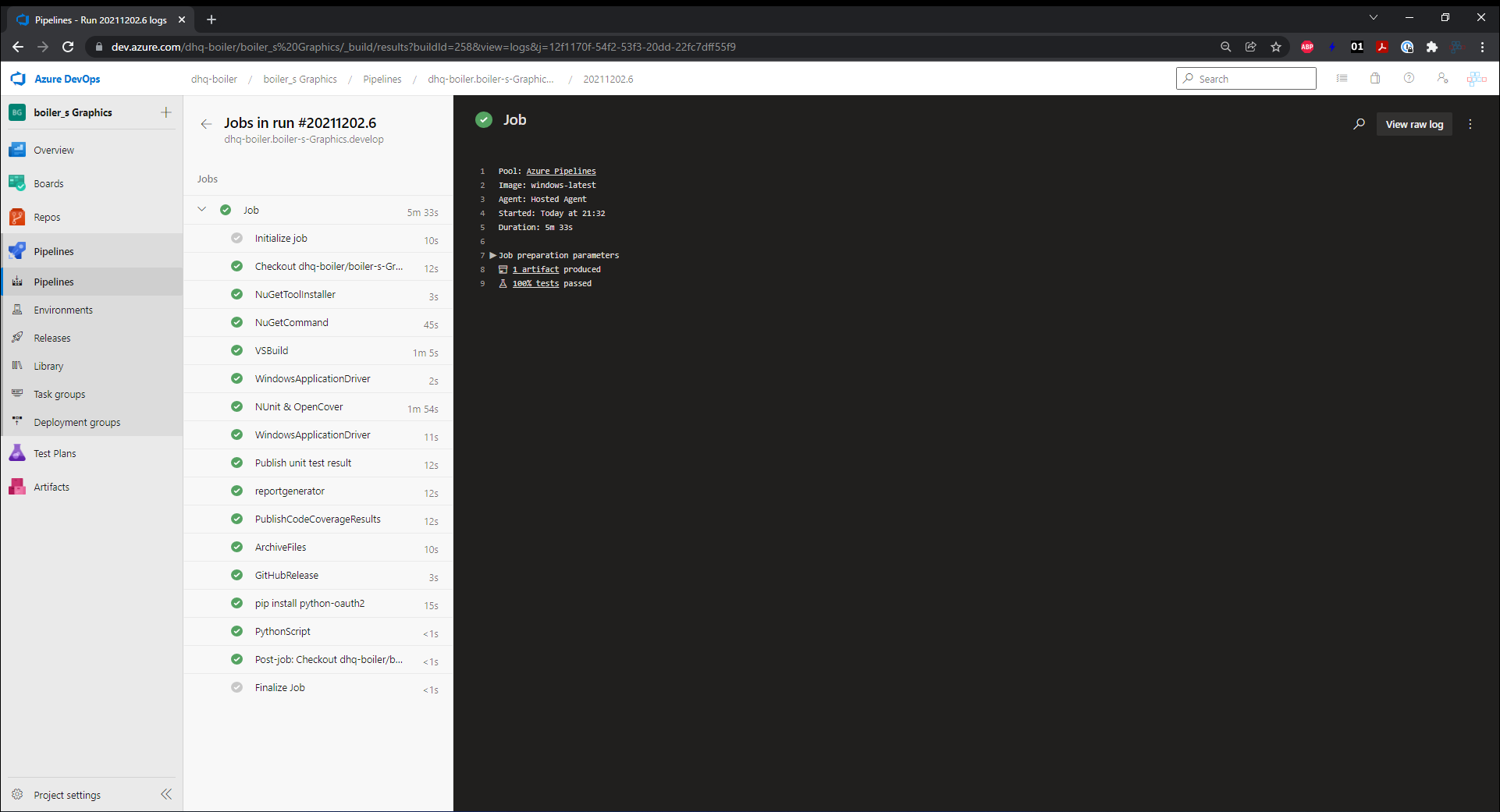Open the 100% tests passed link
Viewport: 1500px width, 812px height.
coord(536,283)
